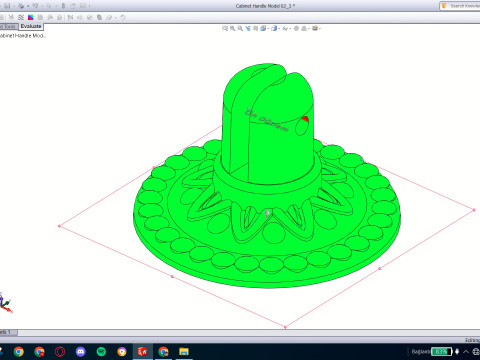Select the Zoom to Area magnifier icon
This screenshot has width=480, height=360.
(232, 29)
